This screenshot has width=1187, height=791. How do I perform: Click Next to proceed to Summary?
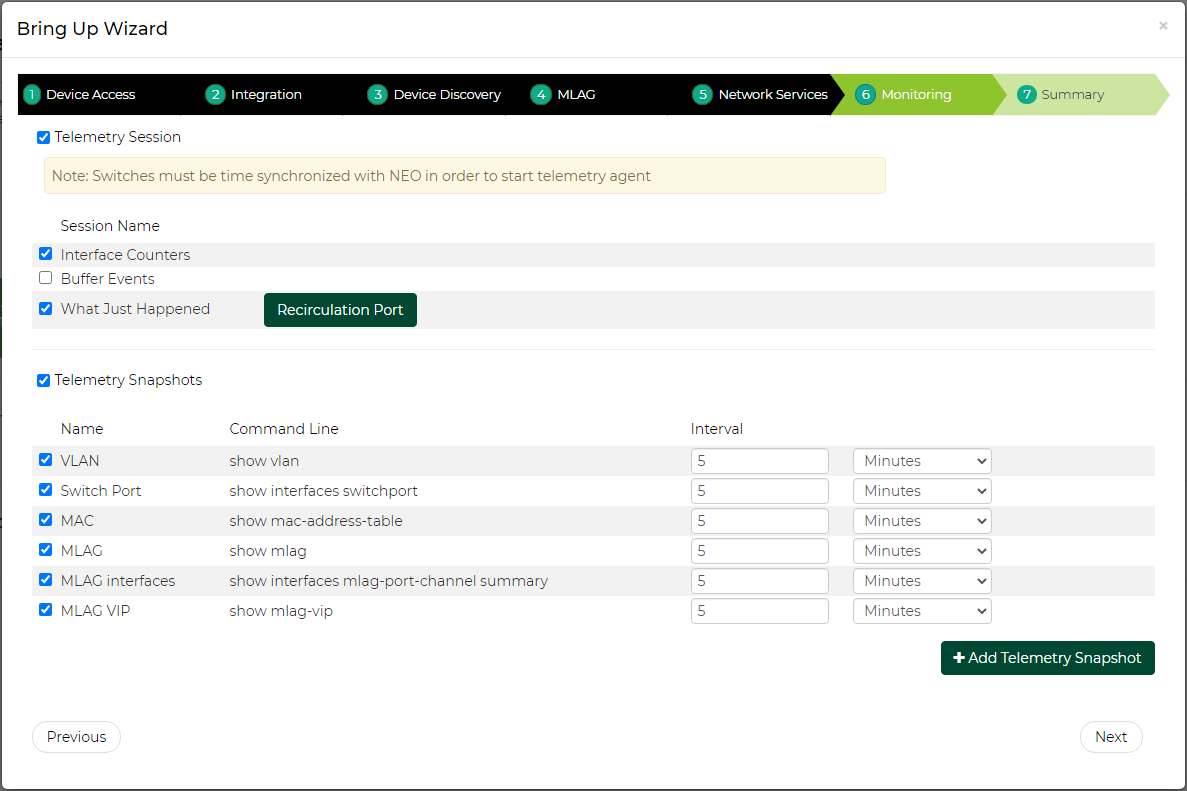point(1110,737)
